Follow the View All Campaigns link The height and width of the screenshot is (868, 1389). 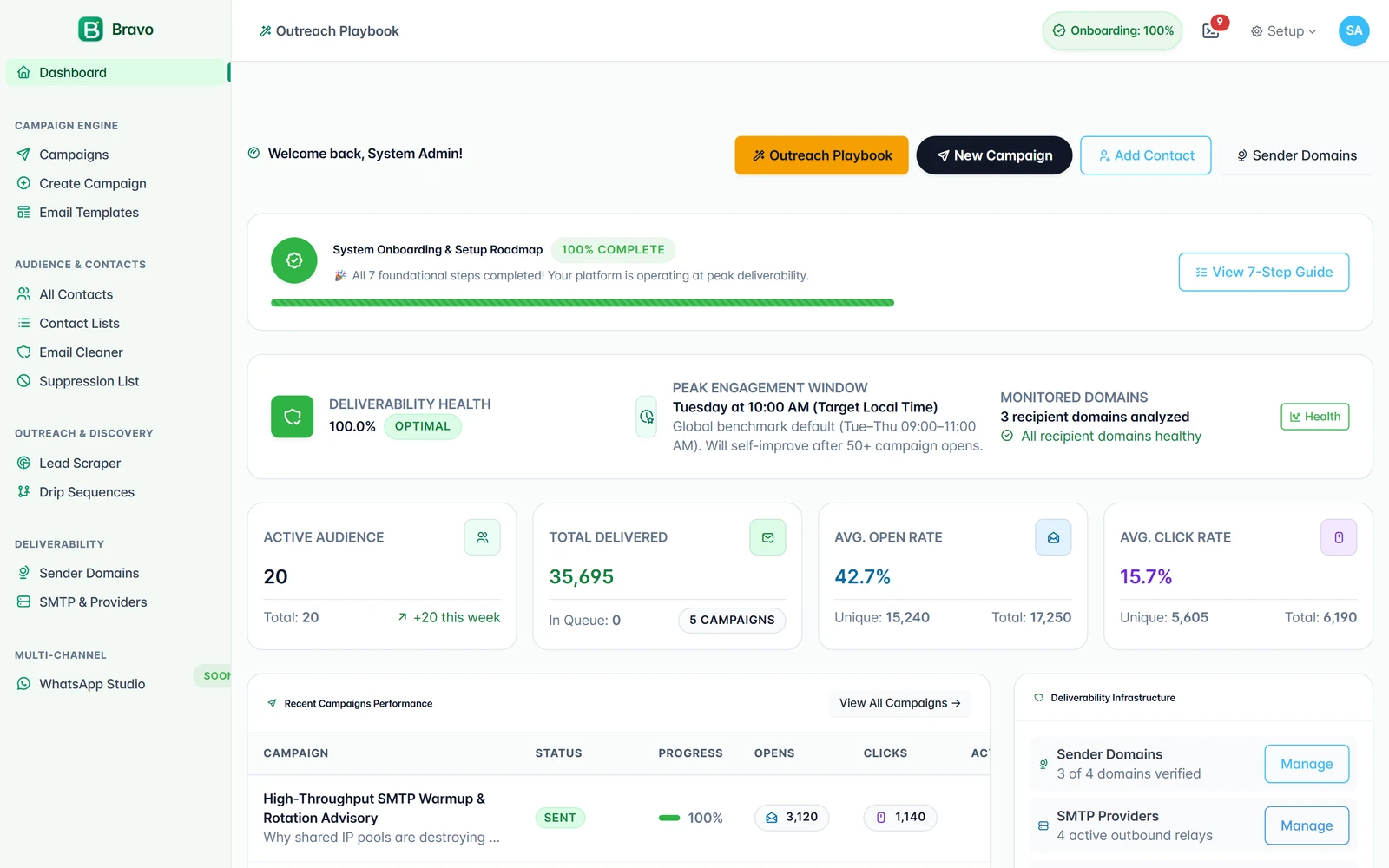(x=899, y=703)
